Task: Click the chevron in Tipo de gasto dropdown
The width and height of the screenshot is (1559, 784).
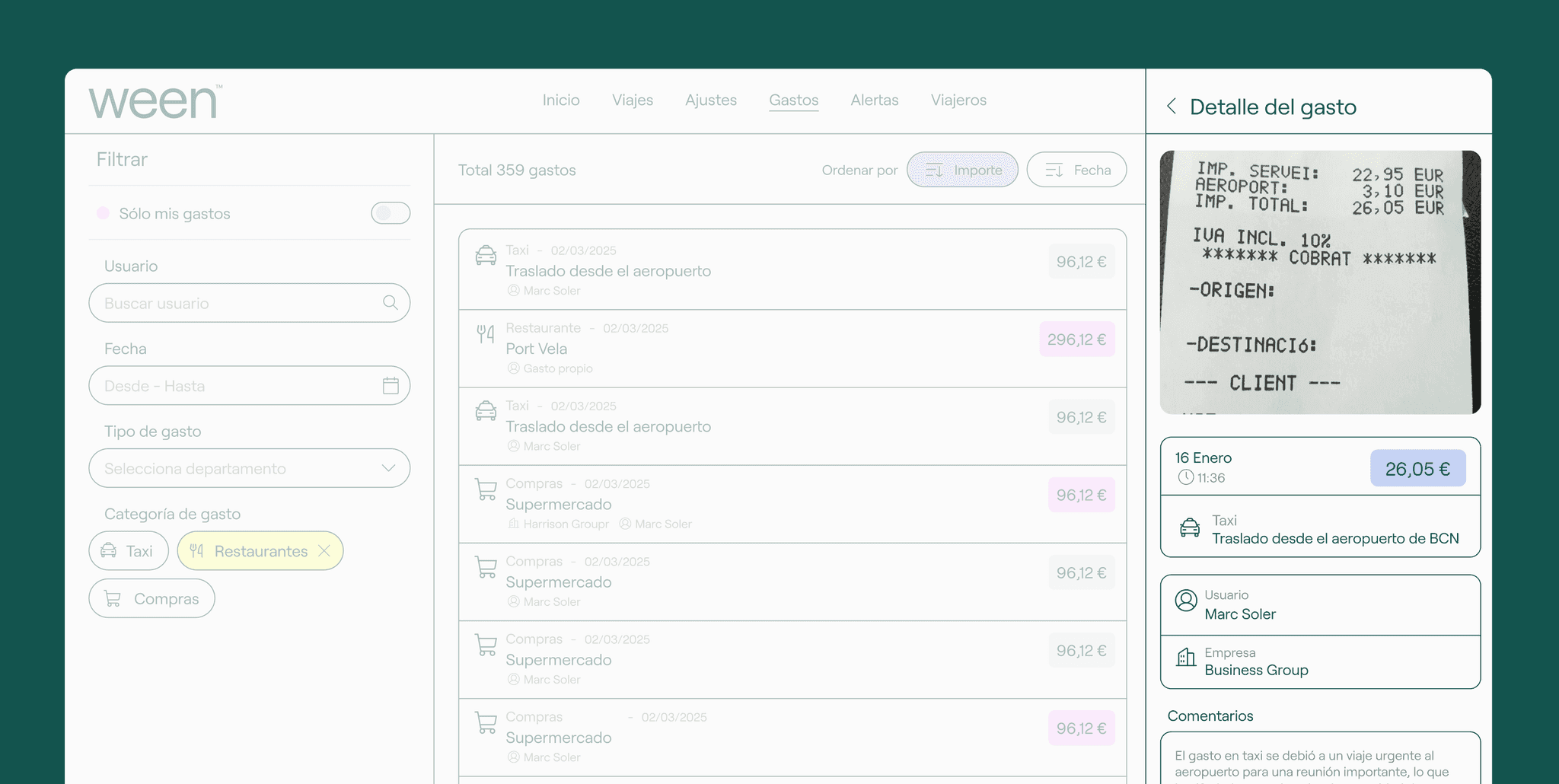Action: (389, 468)
